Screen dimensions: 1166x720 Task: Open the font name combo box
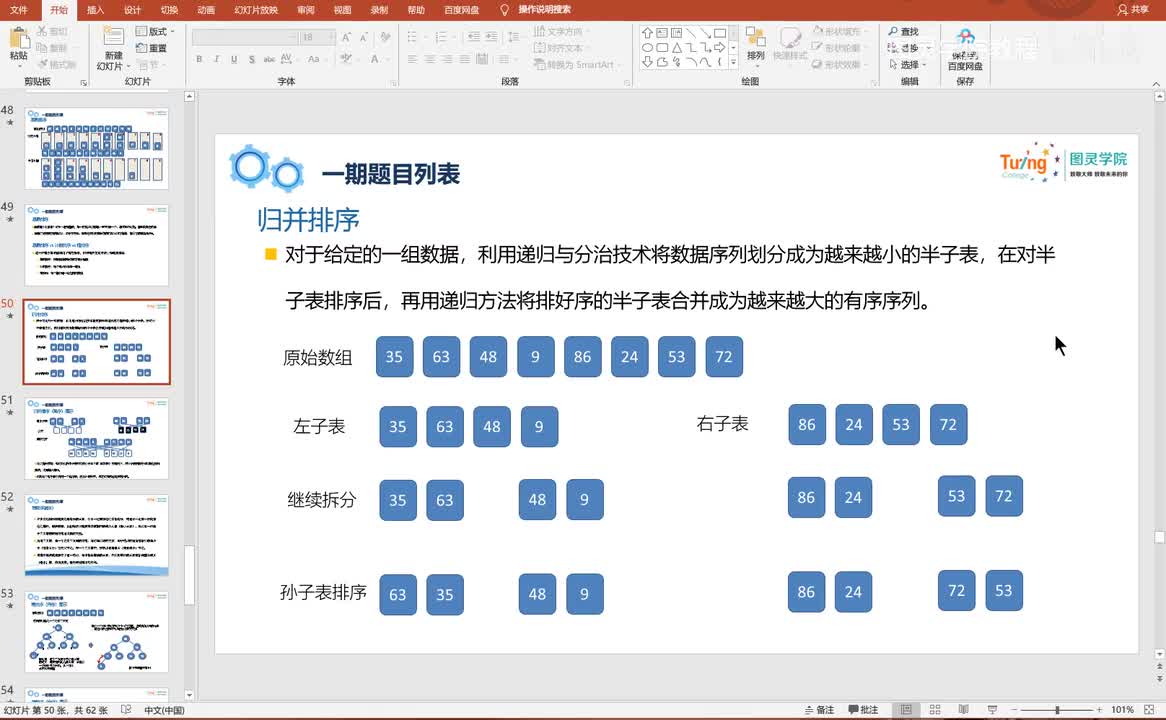click(245, 36)
